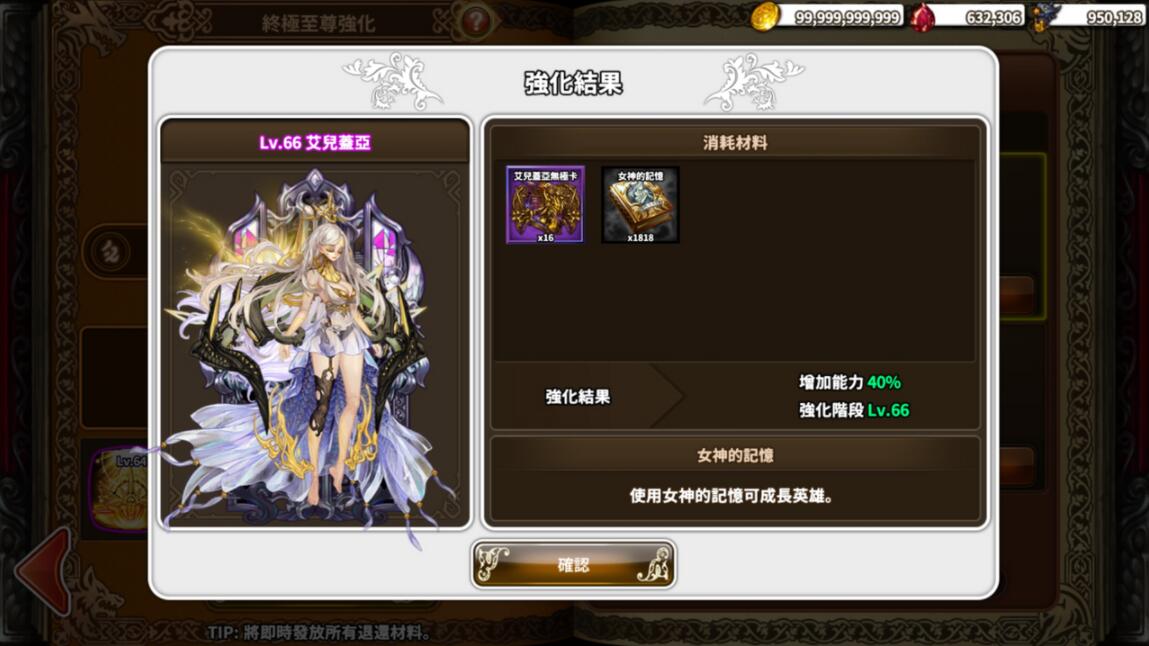Tap the winged currency icon at top right
Image resolution: width=1149 pixels, height=646 pixels.
tap(1041, 17)
